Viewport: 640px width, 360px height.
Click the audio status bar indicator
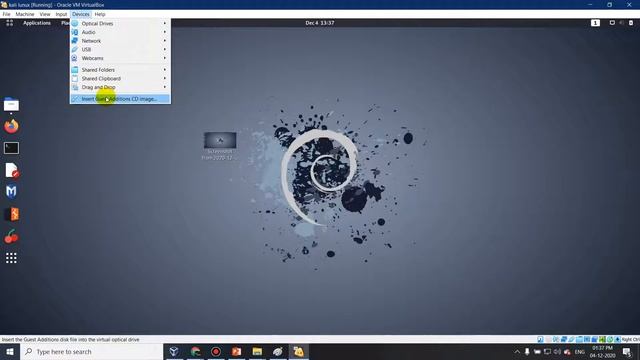pos(556,339)
